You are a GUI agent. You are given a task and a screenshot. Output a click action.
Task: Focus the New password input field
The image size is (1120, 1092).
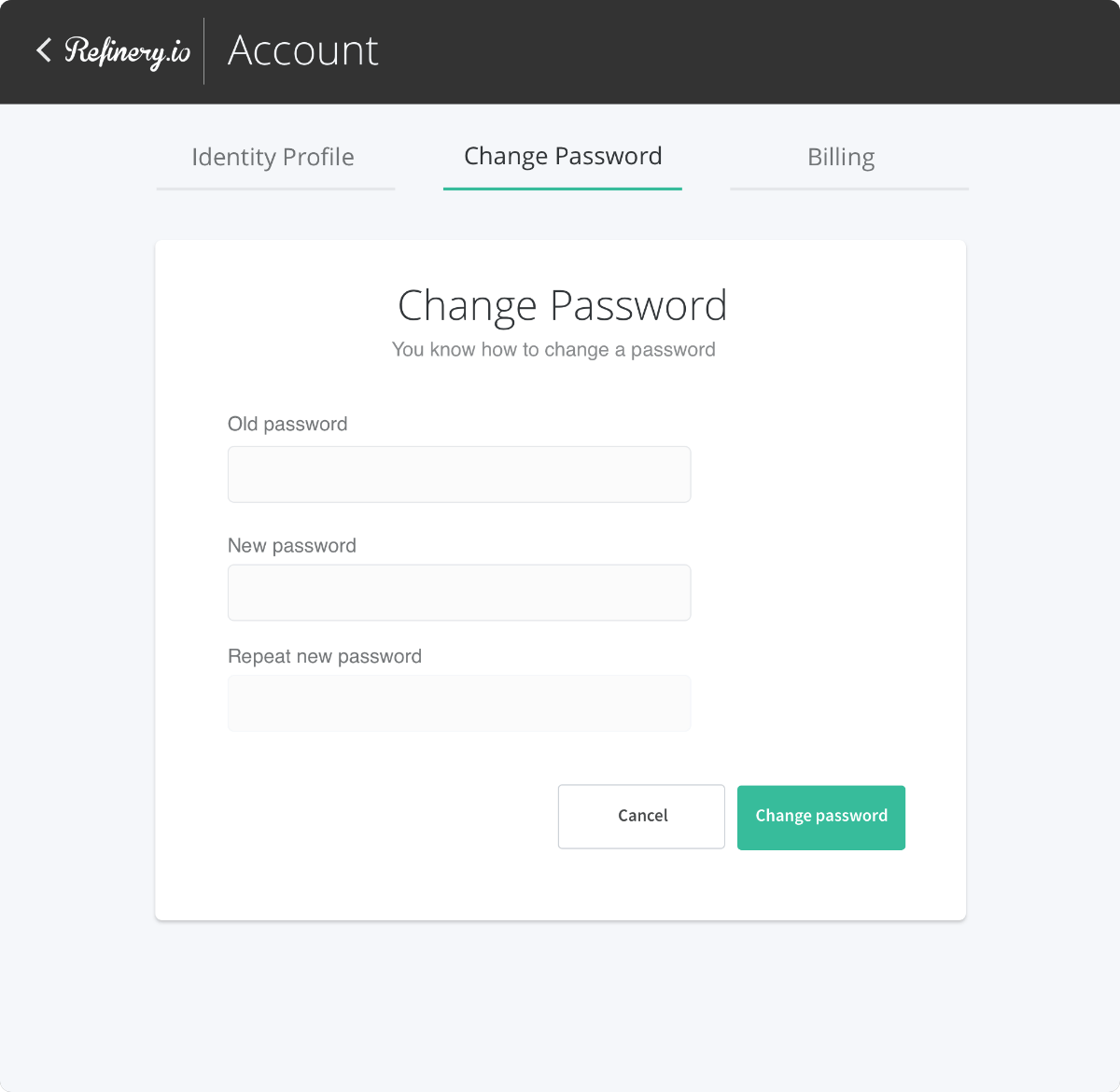pos(459,593)
